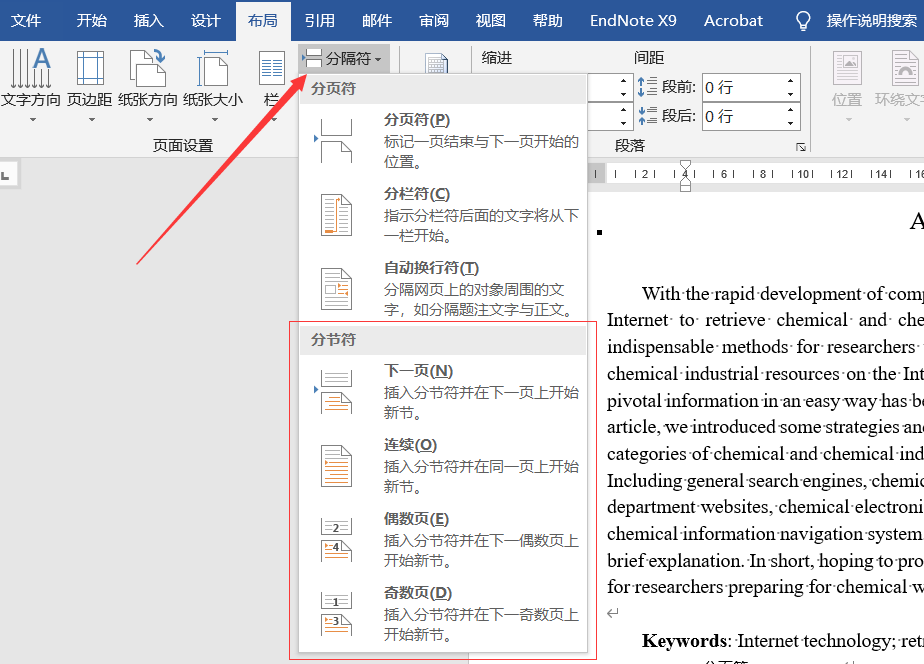
Task: Switch to the 邮件 tab
Action: point(377,21)
